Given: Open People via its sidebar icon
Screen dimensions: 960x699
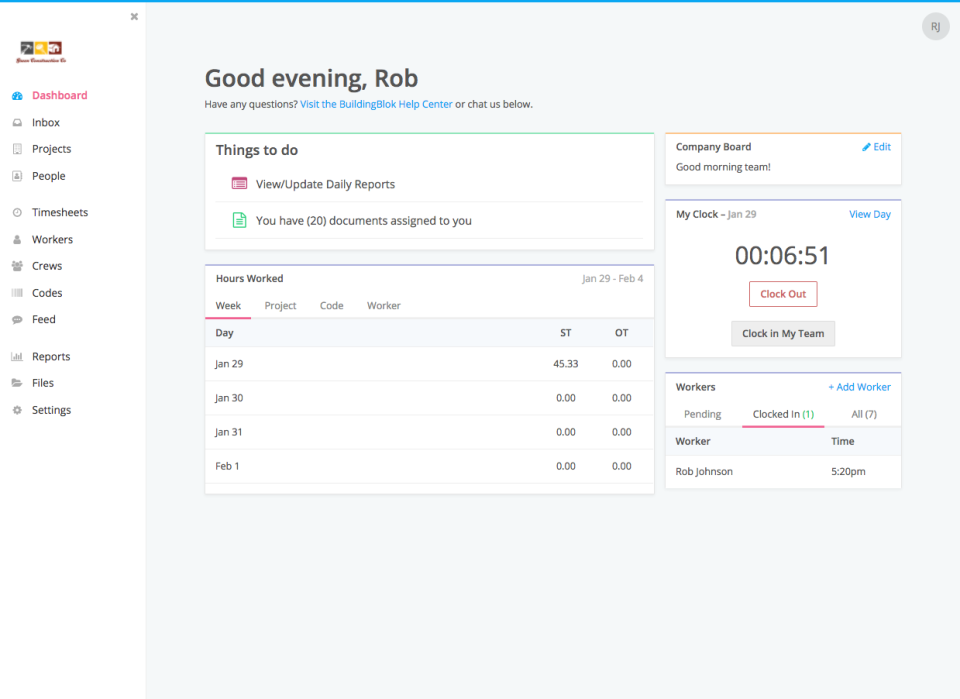Looking at the screenshot, I should click(17, 175).
